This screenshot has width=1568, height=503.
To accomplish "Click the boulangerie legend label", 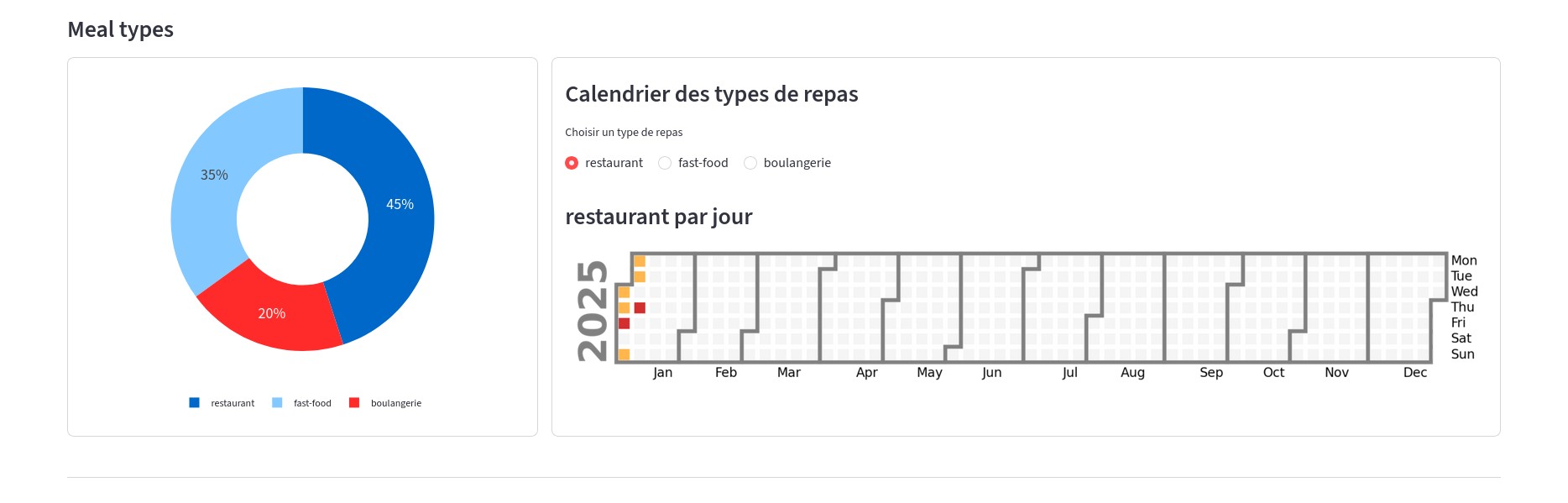I will (x=396, y=403).
